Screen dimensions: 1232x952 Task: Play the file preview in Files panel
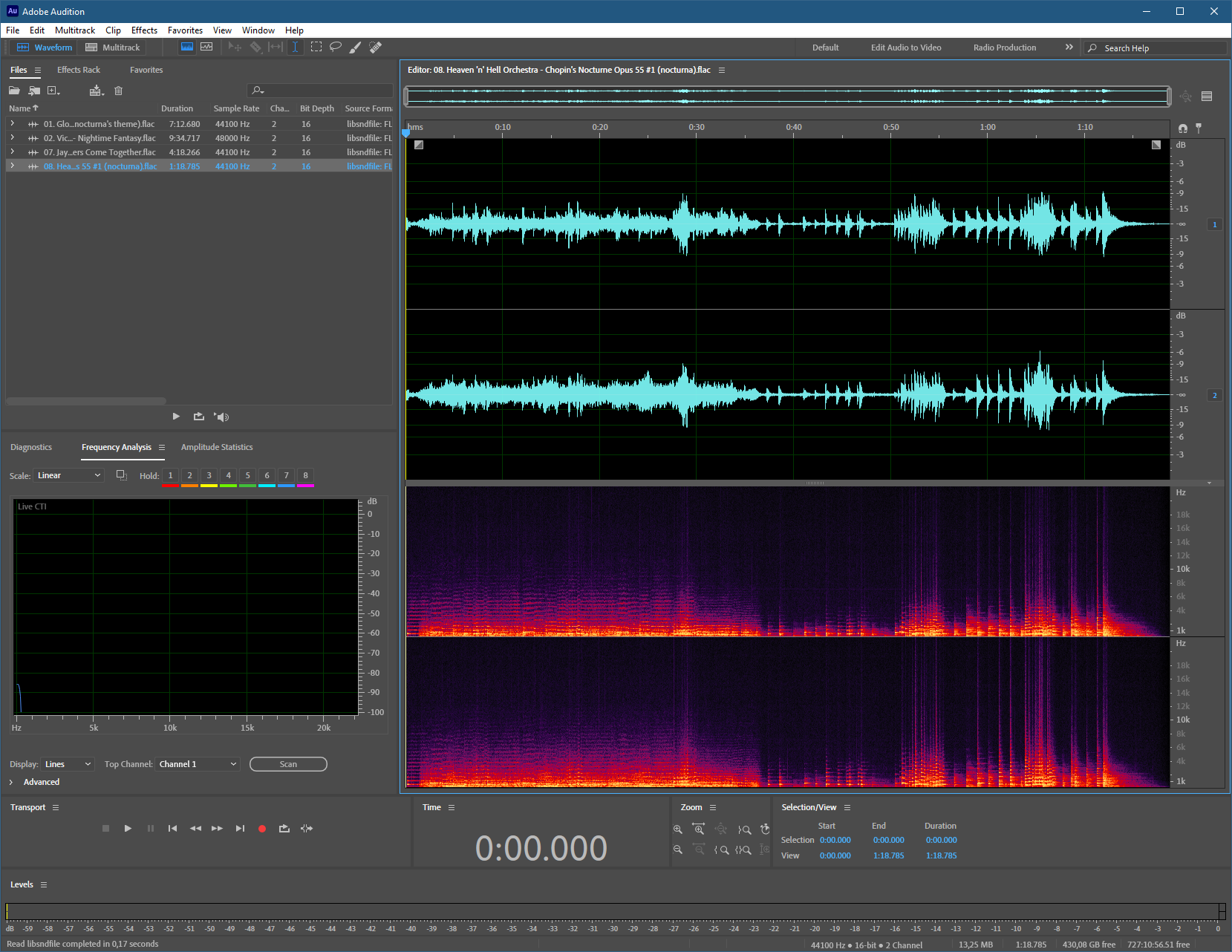pos(176,417)
